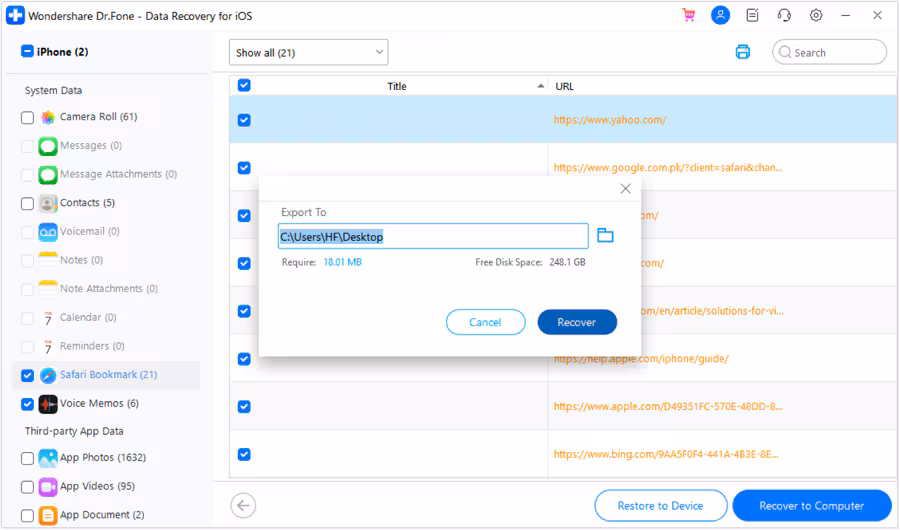
Task: Open the www.bing.com bookmark URL
Action: (x=666, y=454)
